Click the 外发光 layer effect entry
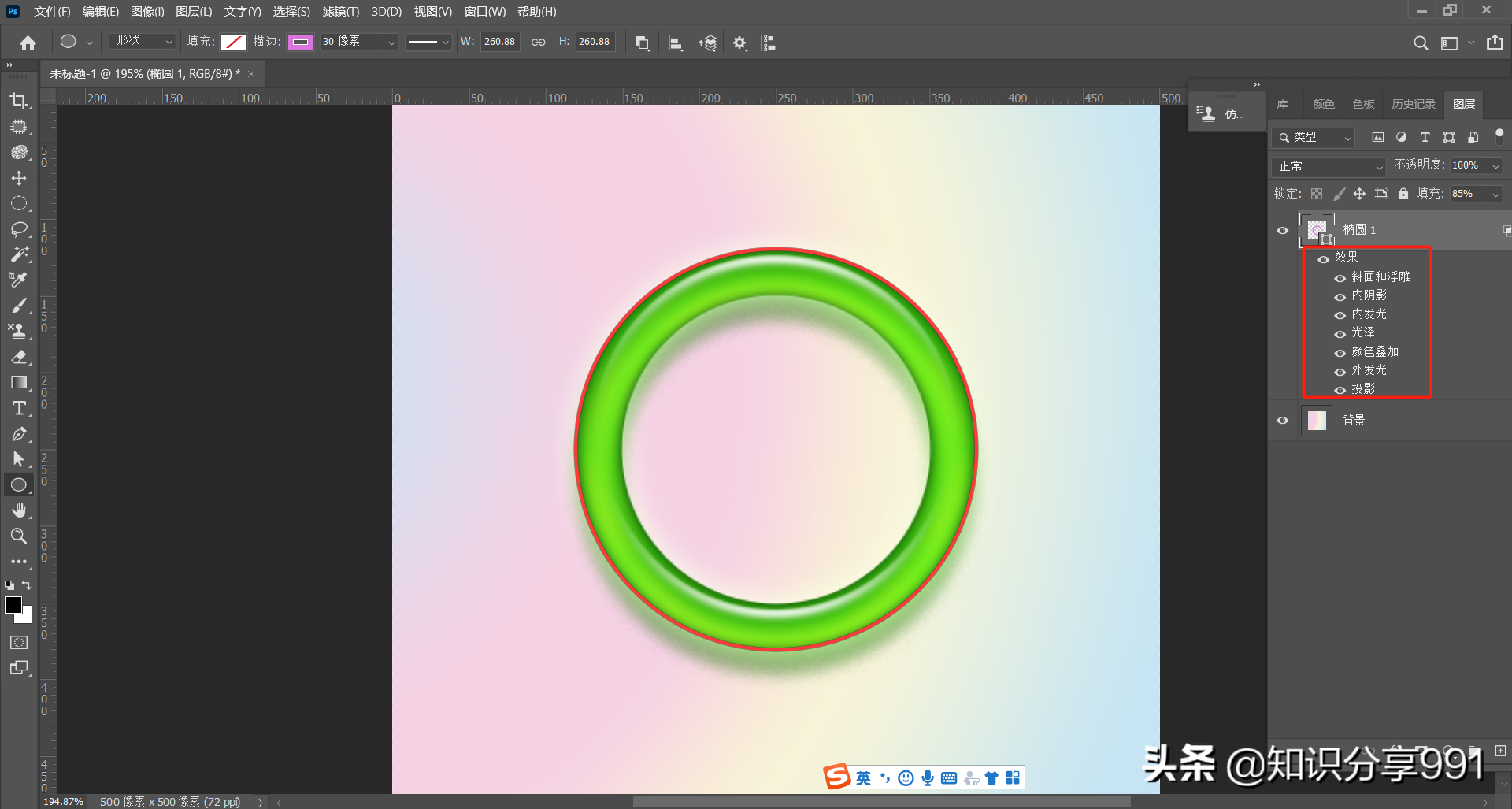The image size is (1512, 809). point(1369,370)
